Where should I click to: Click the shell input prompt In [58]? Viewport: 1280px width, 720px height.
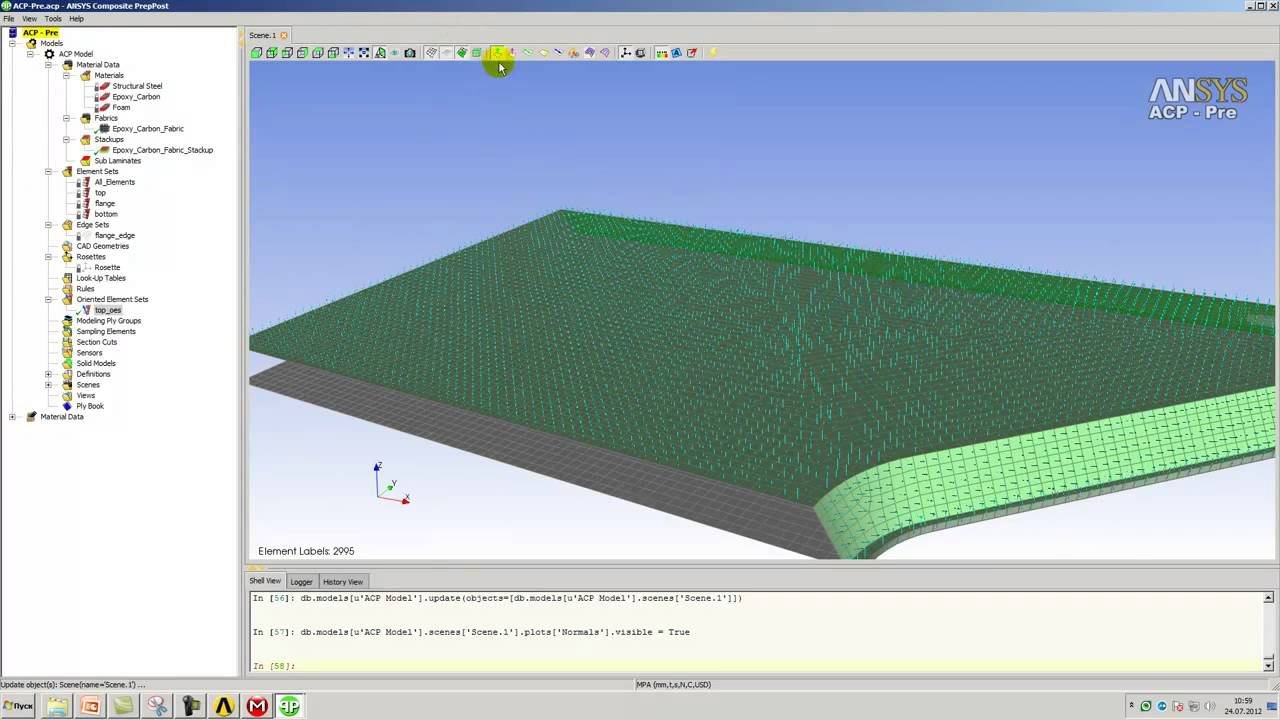(274, 666)
